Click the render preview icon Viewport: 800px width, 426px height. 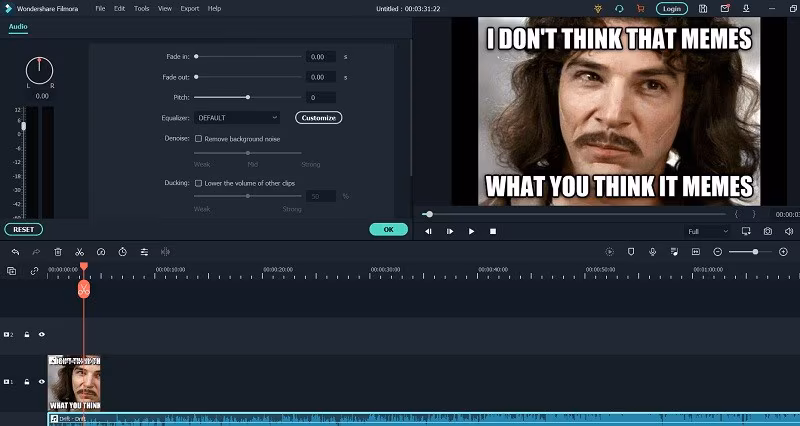coord(609,252)
